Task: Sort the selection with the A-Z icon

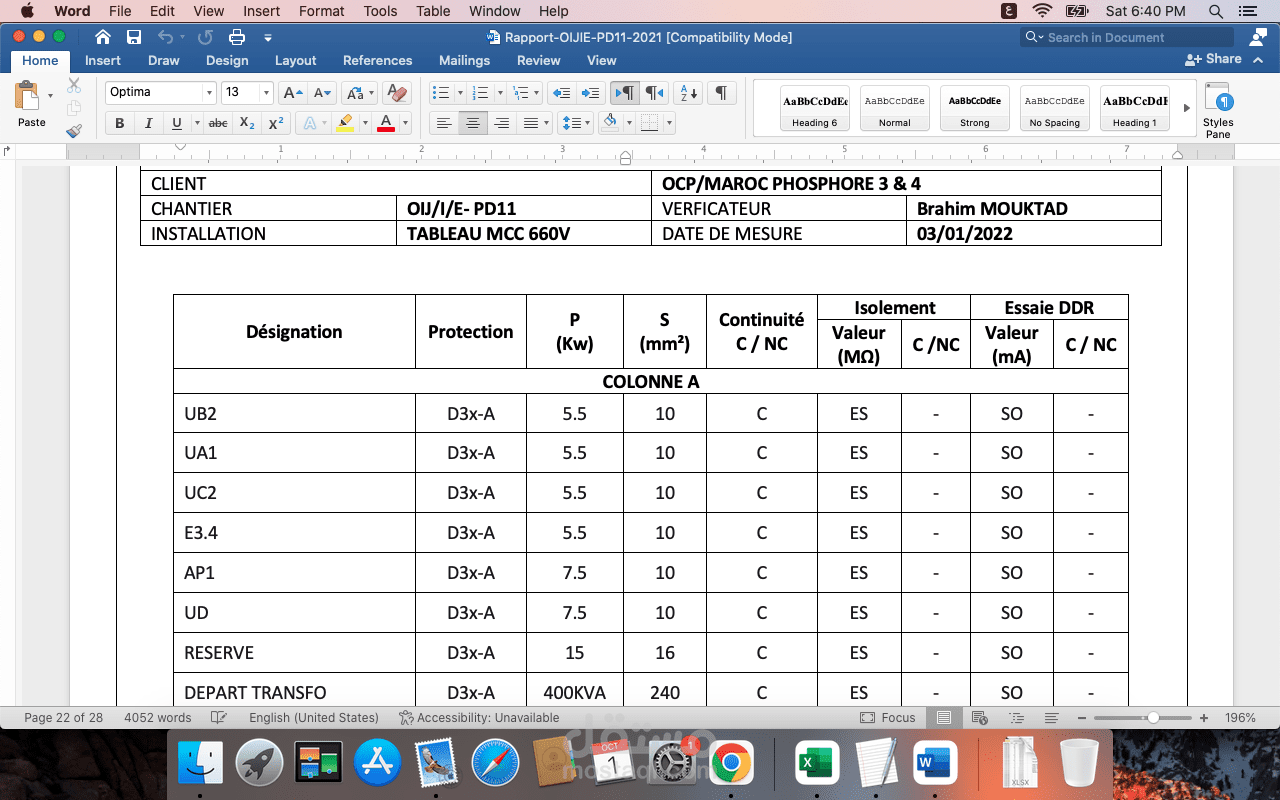Action: [687, 93]
